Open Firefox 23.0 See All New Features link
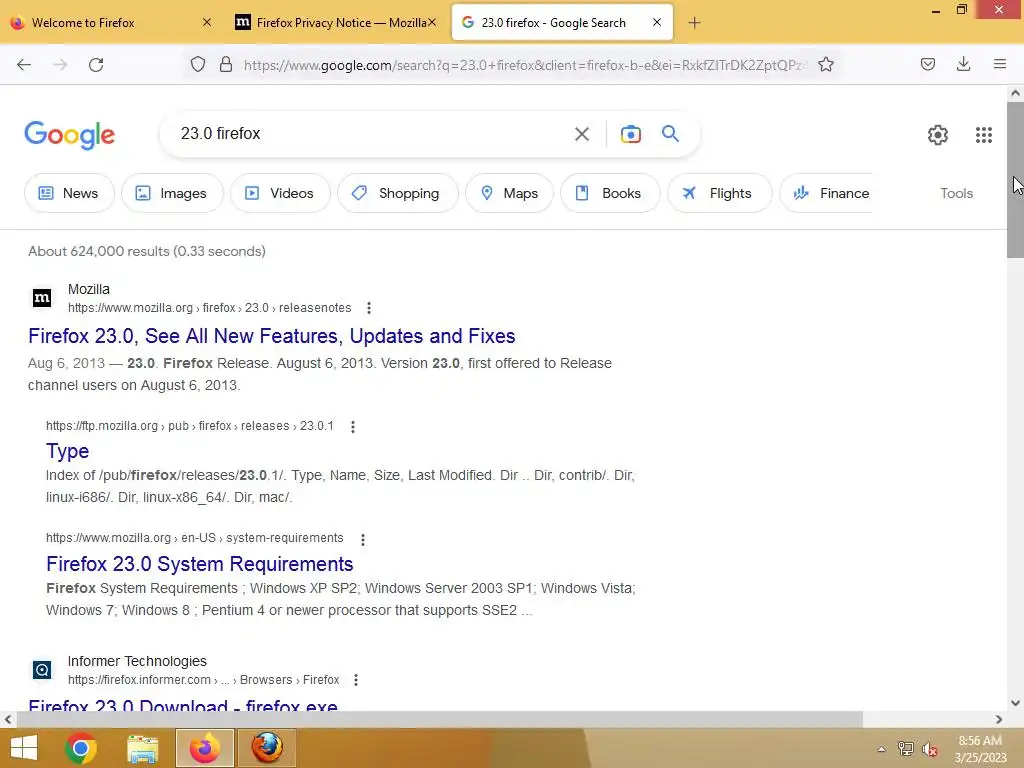The image size is (1024, 768). tap(272, 336)
